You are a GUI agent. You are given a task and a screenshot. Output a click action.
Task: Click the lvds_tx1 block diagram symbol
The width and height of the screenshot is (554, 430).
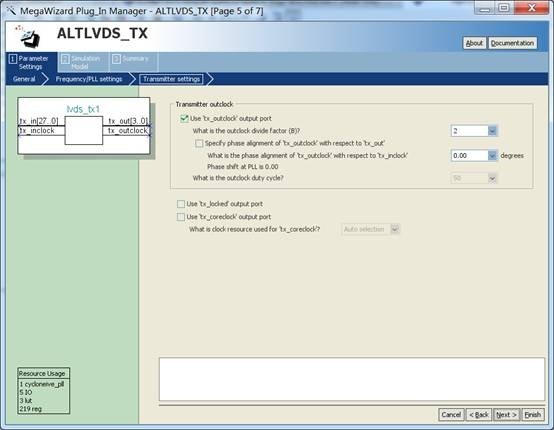click(x=84, y=126)
